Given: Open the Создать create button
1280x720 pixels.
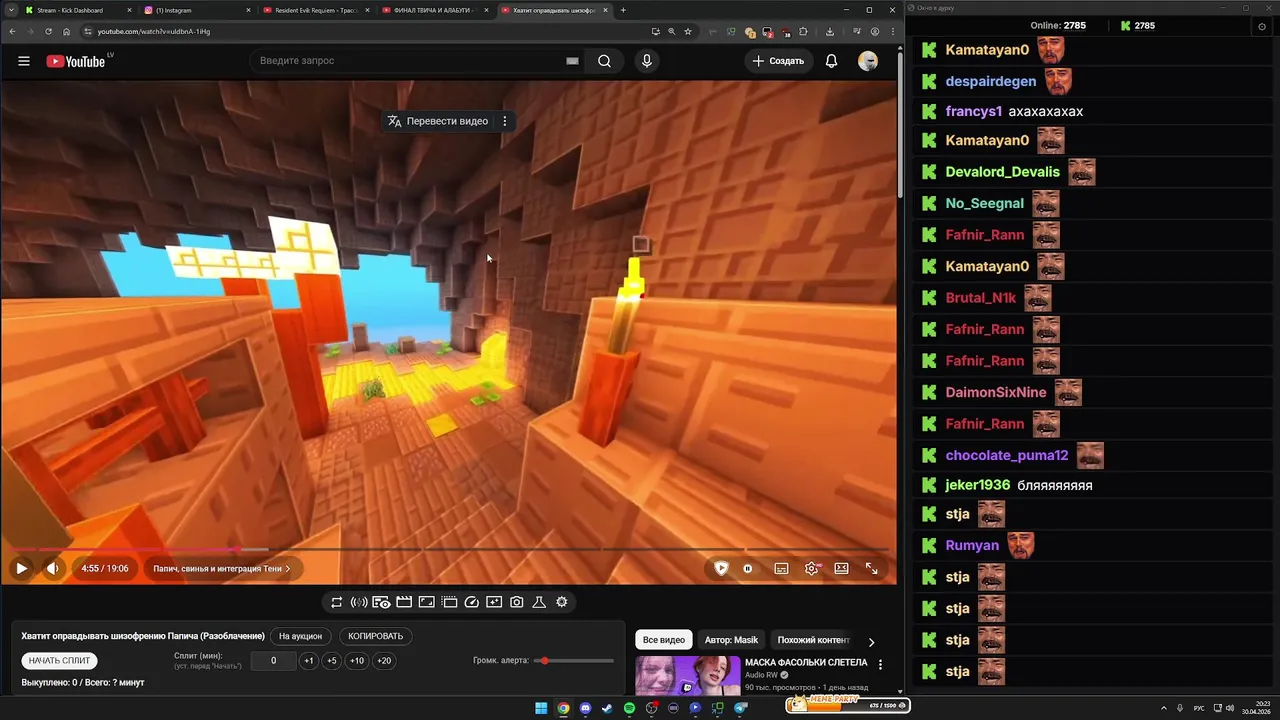Looking at the screenshot, I should [777, 61].
